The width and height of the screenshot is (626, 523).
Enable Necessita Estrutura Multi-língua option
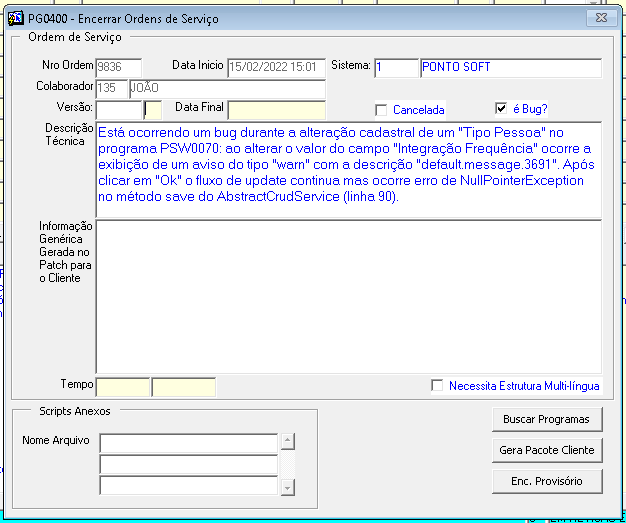pos(437,385)
